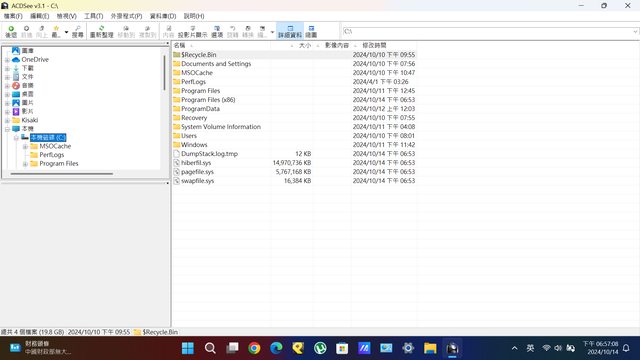Open Google Chrome from the taskbar
The image size is (640, 360).
[254, 348]
